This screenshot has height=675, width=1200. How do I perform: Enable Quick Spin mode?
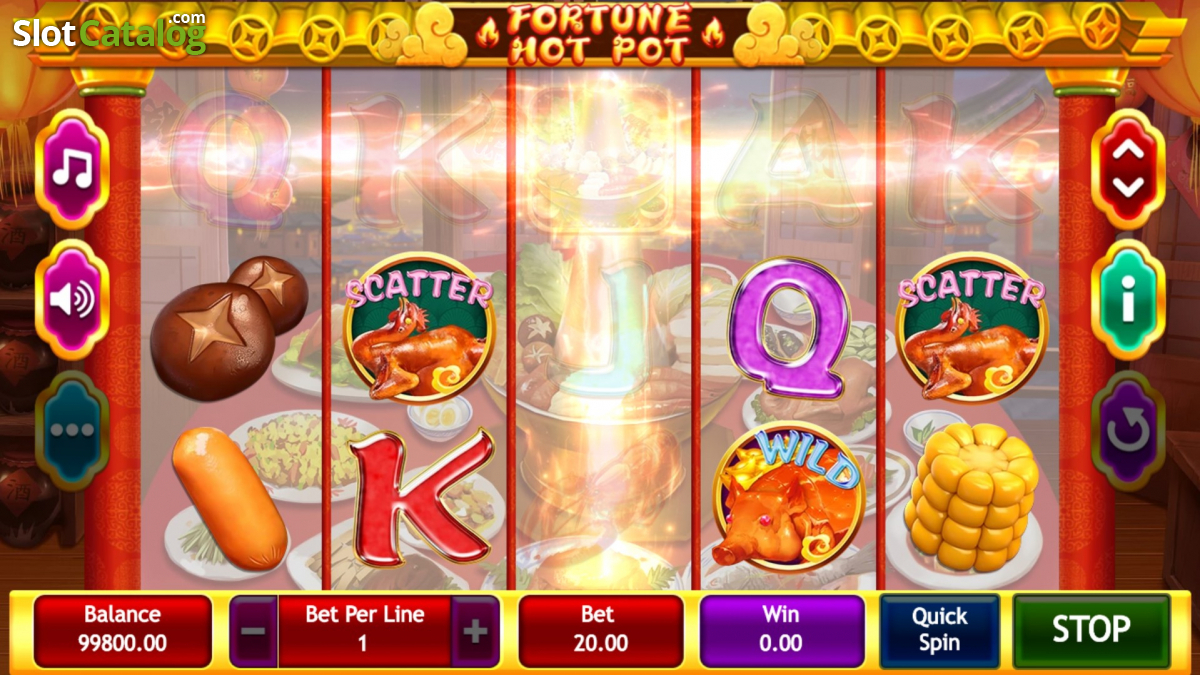(939, 630)
